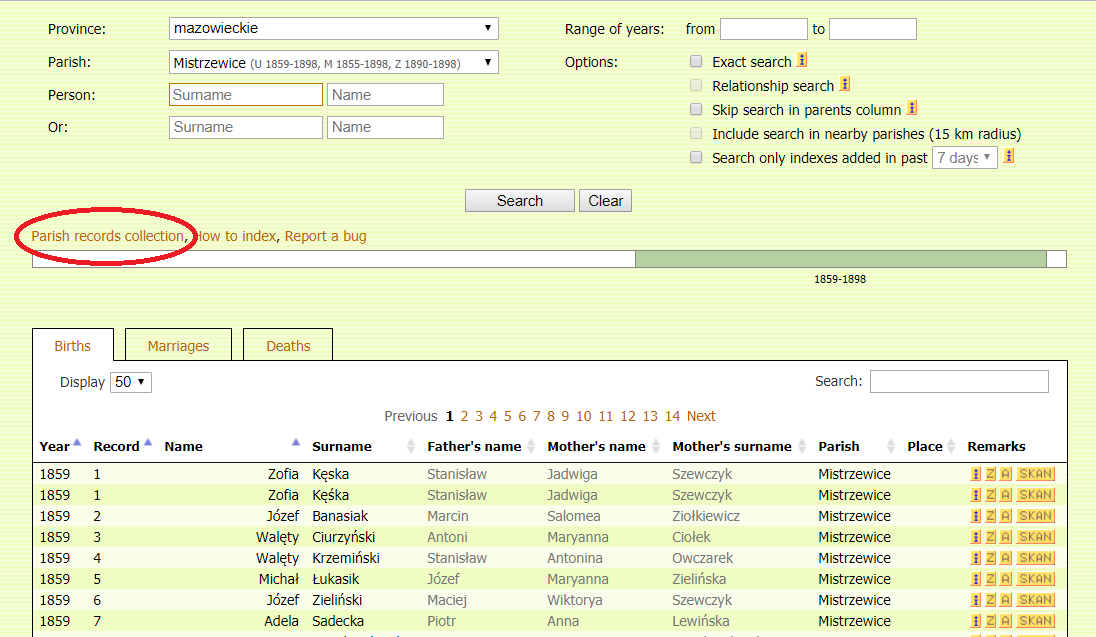
Task: Click the Z icon in Walęty Ciurzyński row
Action: (x=990, y=537)
